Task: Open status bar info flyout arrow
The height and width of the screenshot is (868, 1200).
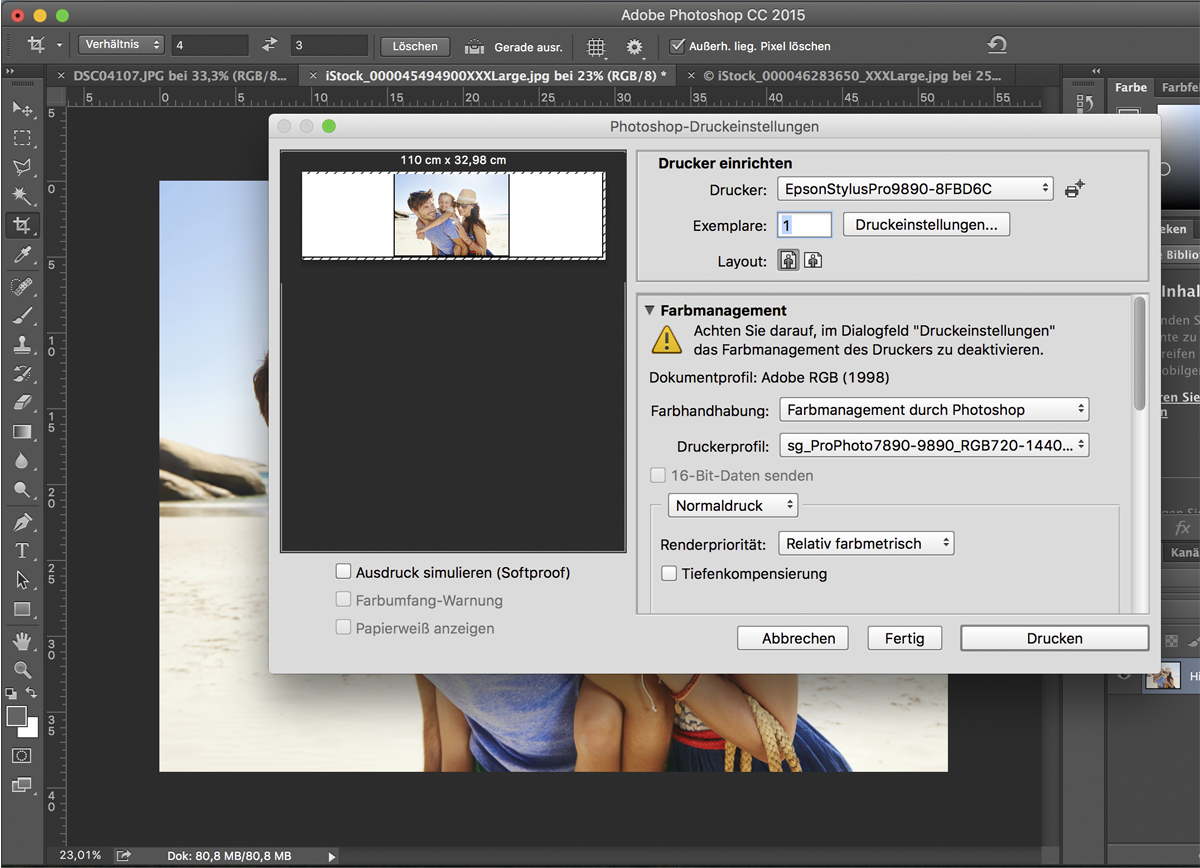Action: (x=332, y=856)
